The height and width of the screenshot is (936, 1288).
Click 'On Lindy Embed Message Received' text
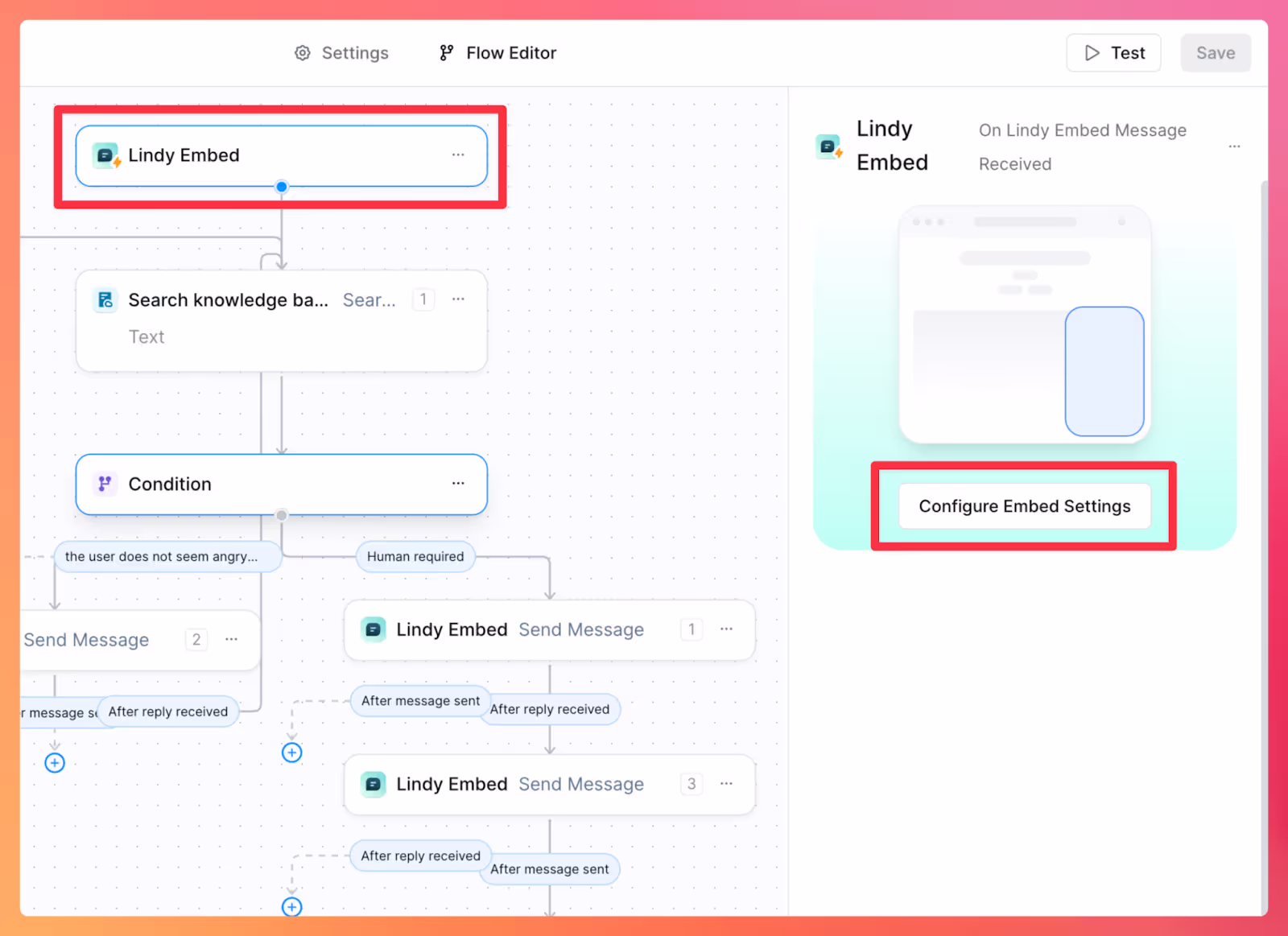1082,147
